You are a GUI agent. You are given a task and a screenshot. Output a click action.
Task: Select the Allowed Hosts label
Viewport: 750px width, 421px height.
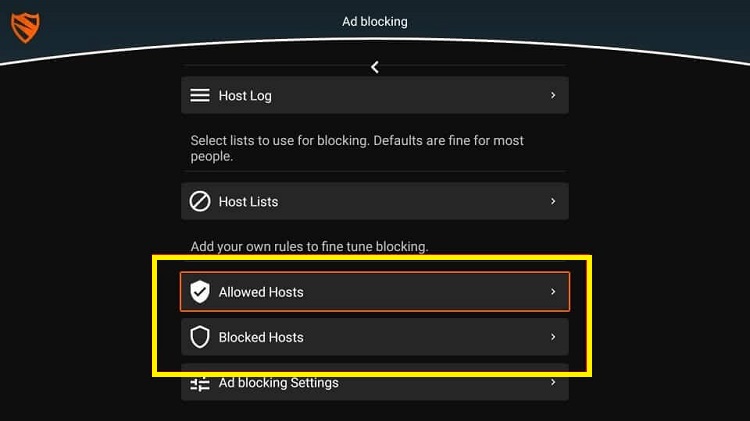point(261,292)
